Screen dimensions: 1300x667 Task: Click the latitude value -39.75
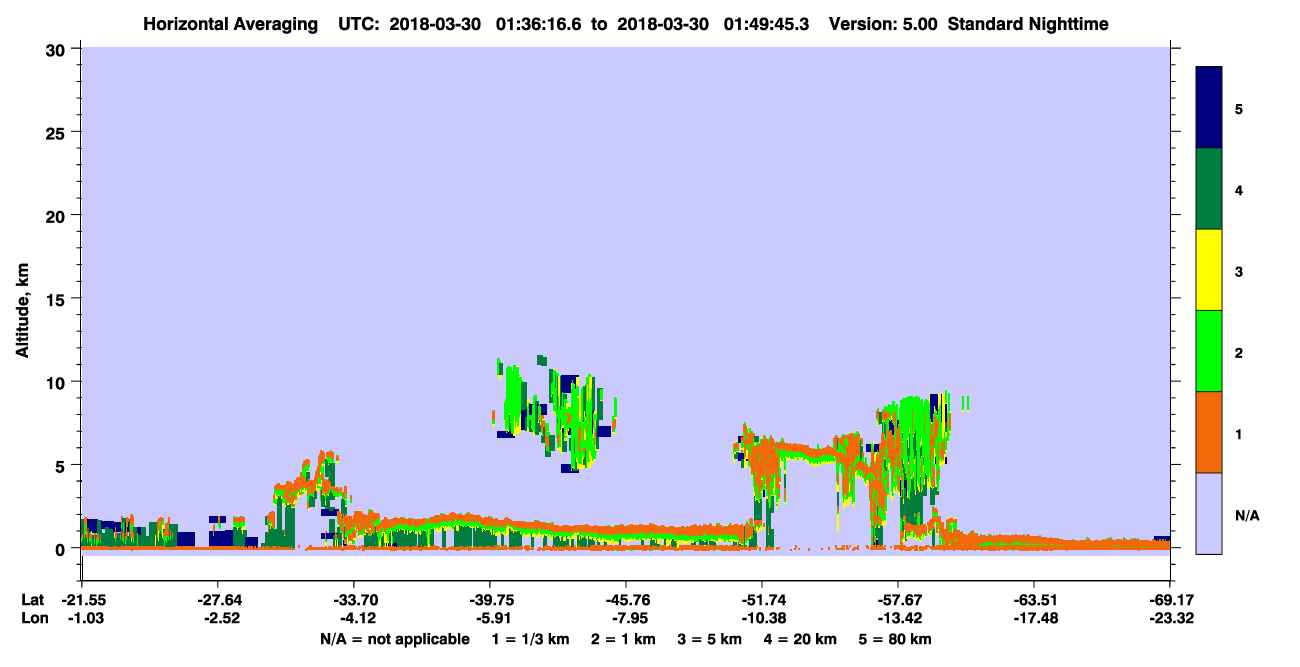[490, 600]
